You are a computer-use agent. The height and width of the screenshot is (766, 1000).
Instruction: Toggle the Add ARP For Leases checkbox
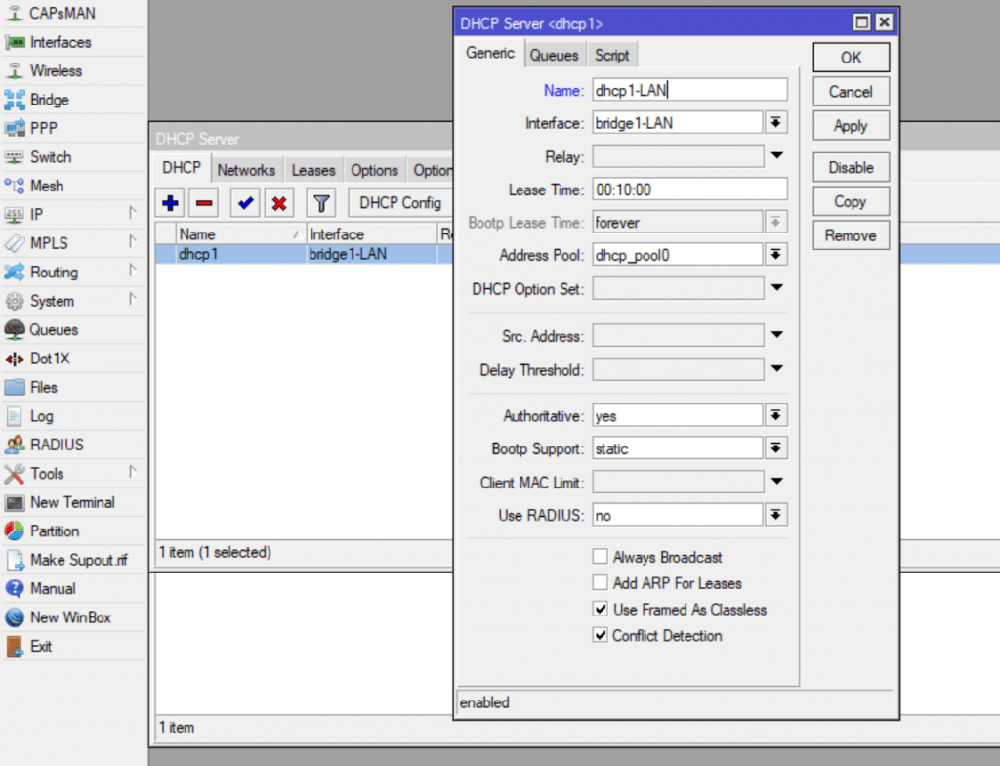[x=599, y=582]
